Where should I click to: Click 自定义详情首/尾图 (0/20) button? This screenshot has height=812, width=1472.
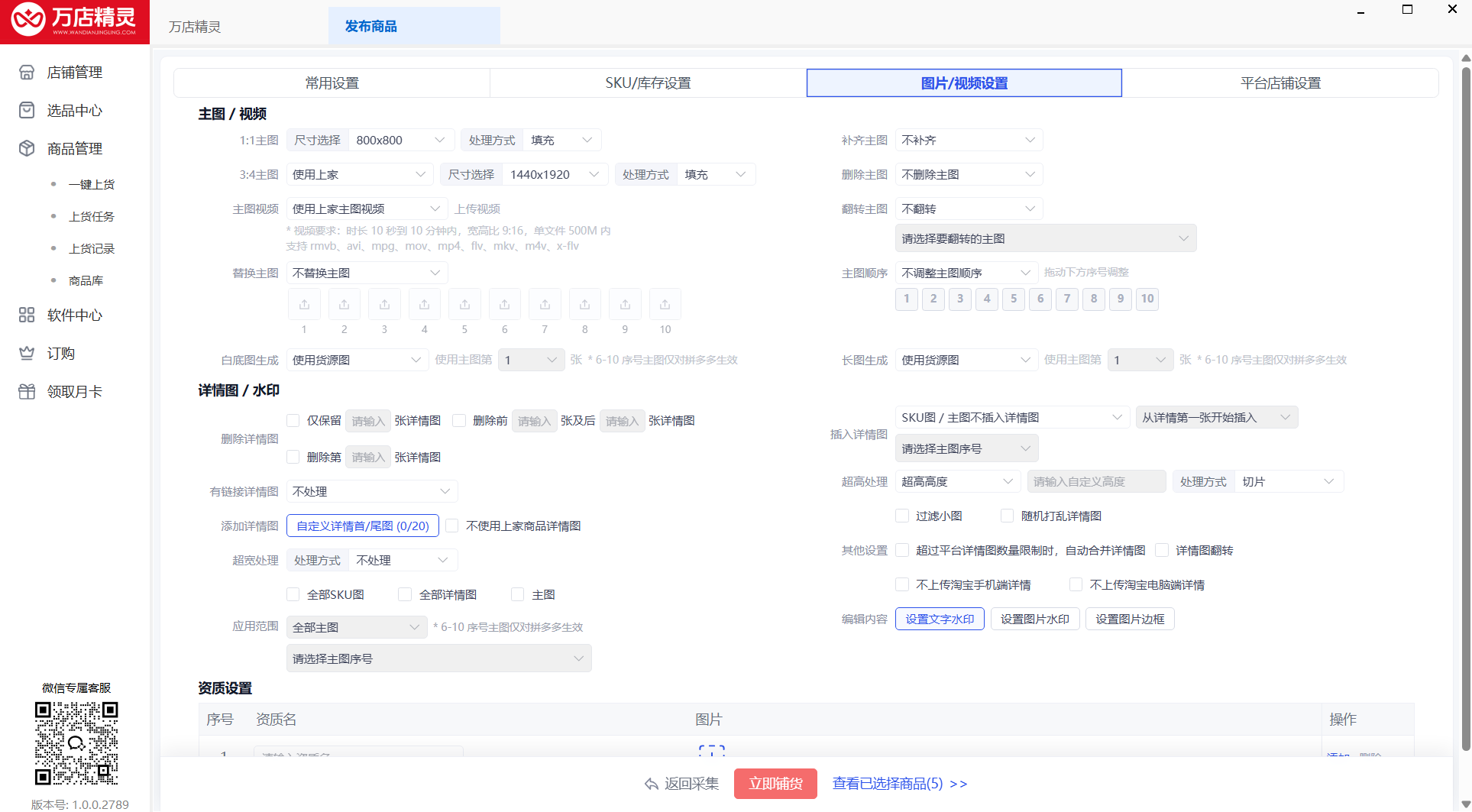pos(363,526)
